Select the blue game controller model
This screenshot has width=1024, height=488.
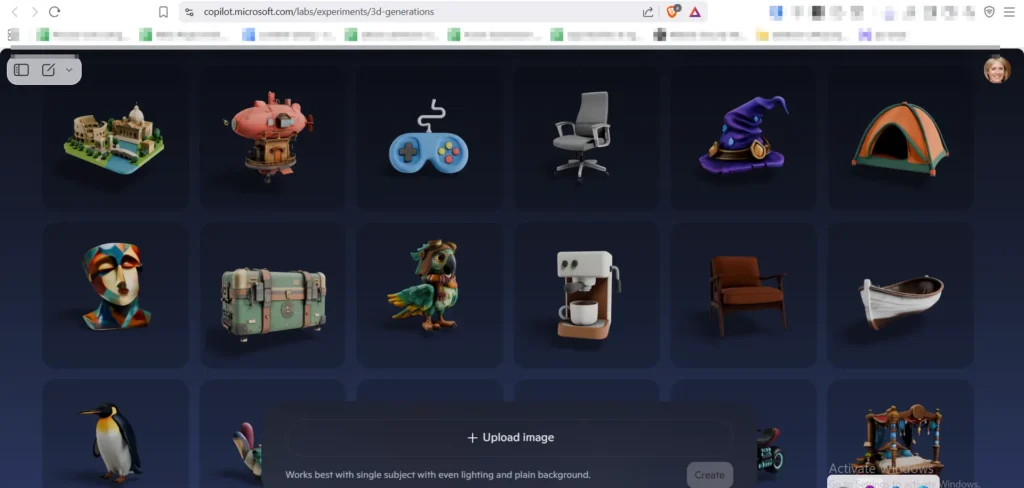pos(430,137)
